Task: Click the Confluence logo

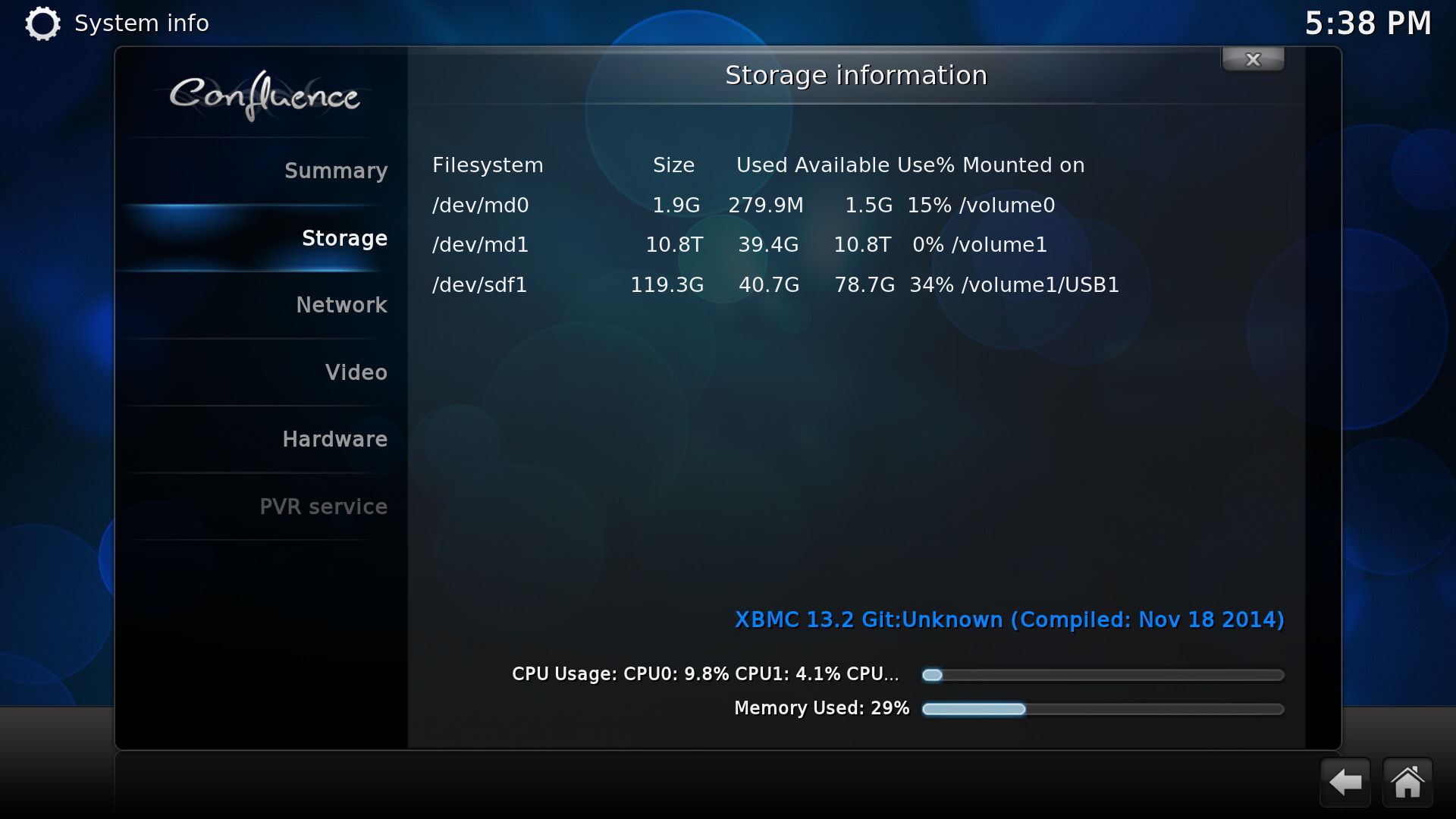Action: pos(264,96)
